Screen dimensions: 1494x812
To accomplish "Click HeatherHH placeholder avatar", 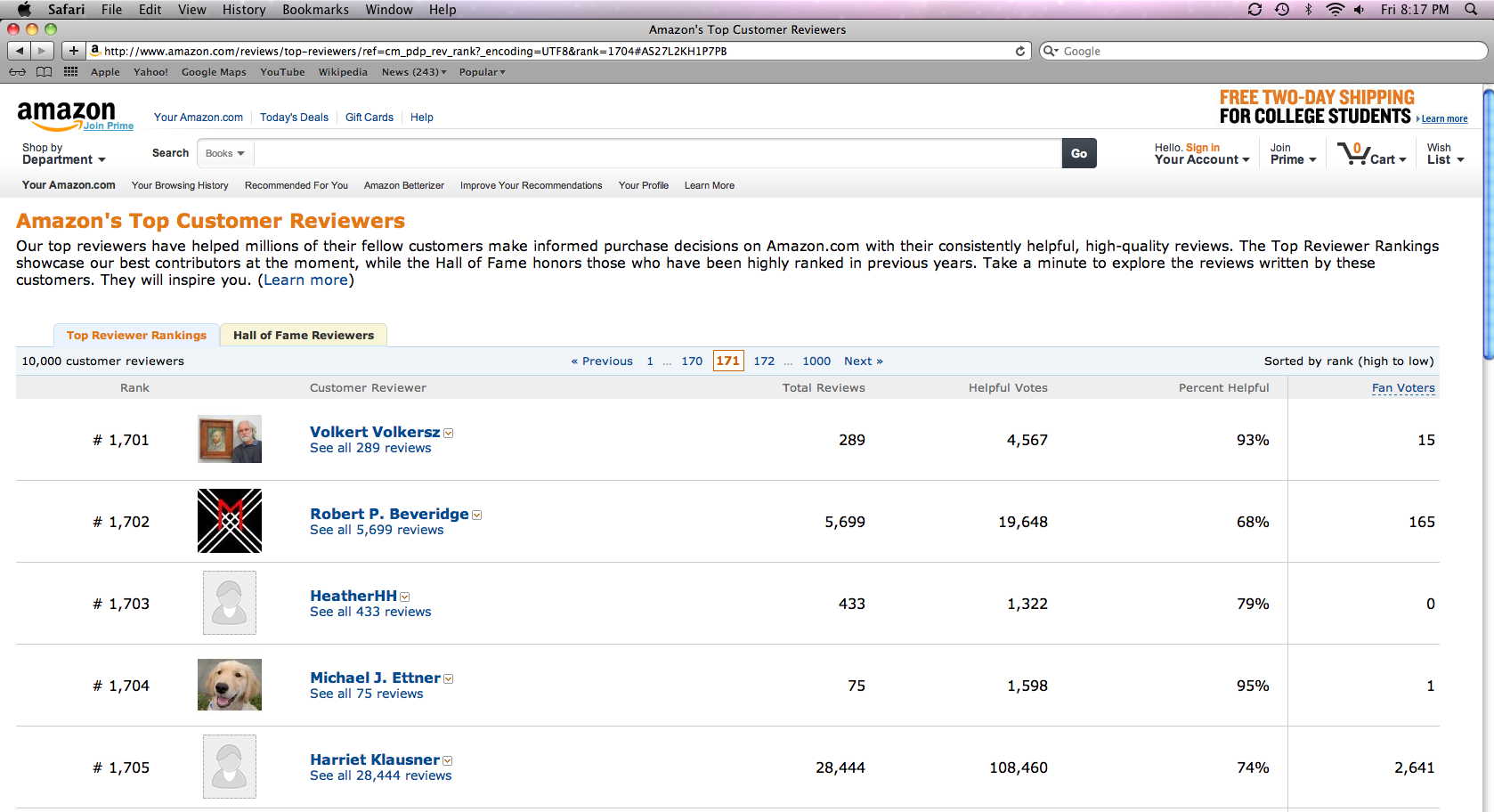I will tap(230, 603).
